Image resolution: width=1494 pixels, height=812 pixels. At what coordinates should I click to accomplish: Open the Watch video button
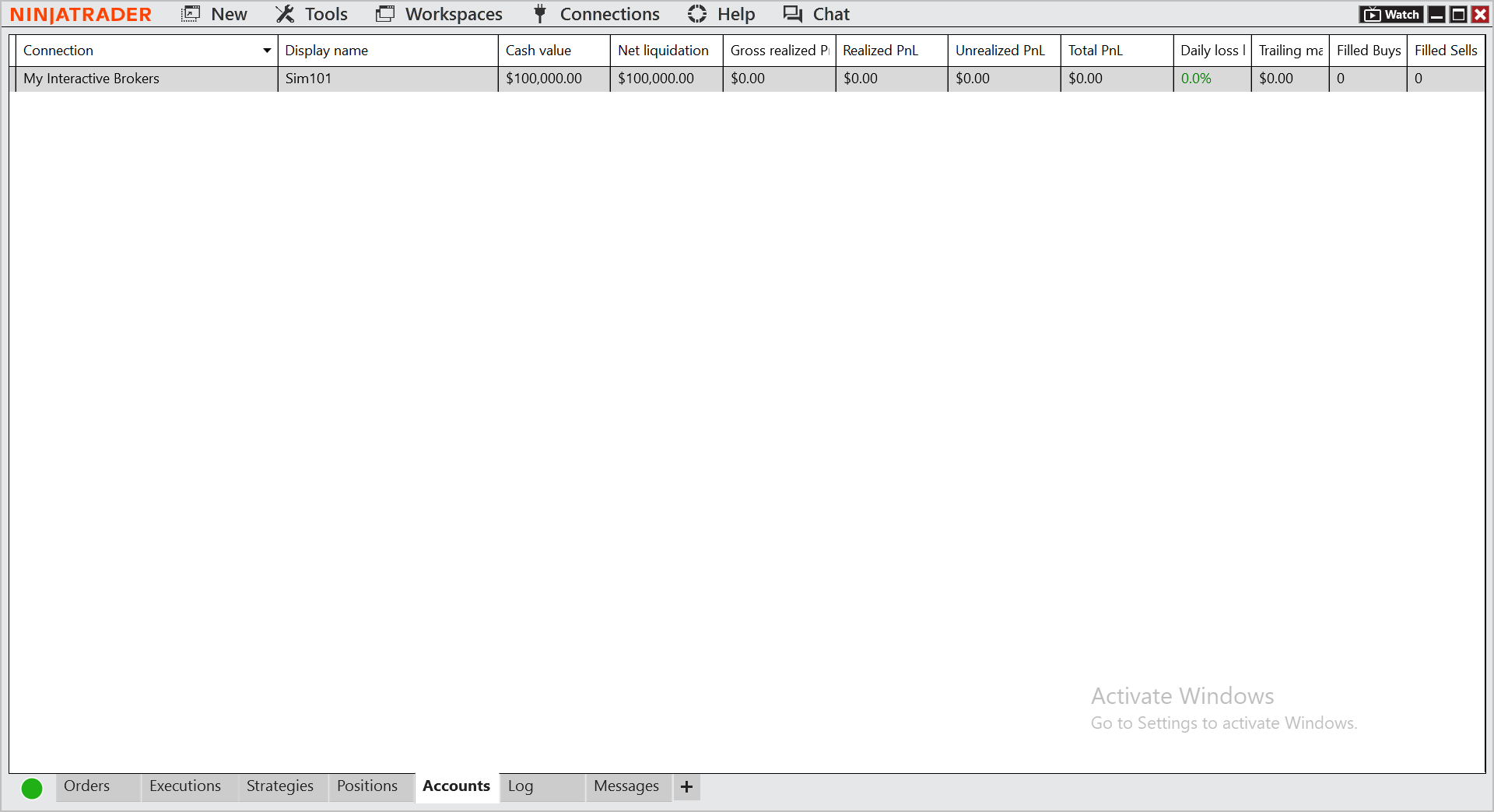click(1391, 15)
